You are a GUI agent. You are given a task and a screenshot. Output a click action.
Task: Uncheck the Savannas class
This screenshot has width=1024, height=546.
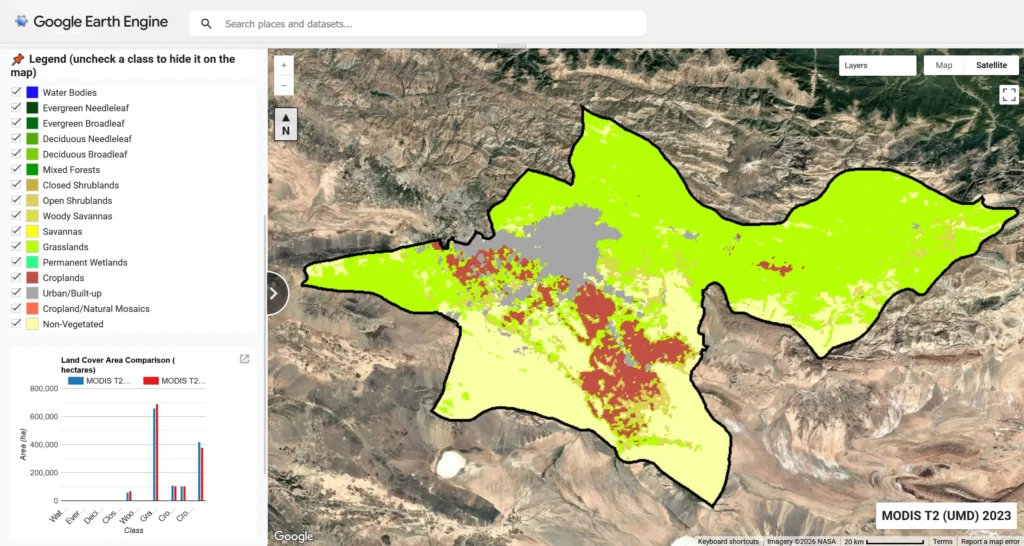tap(16, 231)
